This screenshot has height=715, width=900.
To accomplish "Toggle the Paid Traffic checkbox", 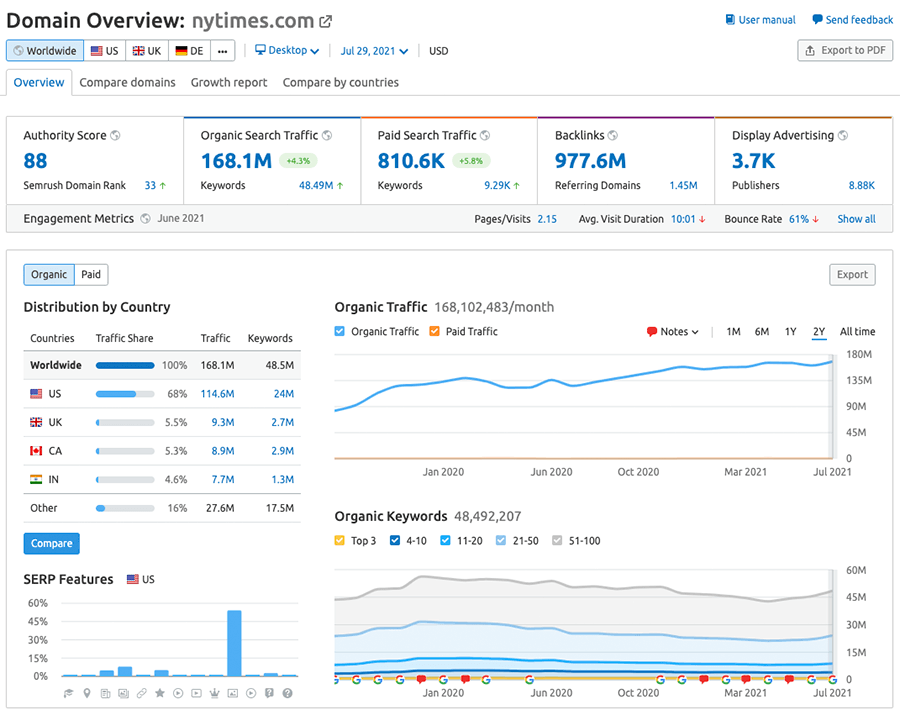I will 435,331.
